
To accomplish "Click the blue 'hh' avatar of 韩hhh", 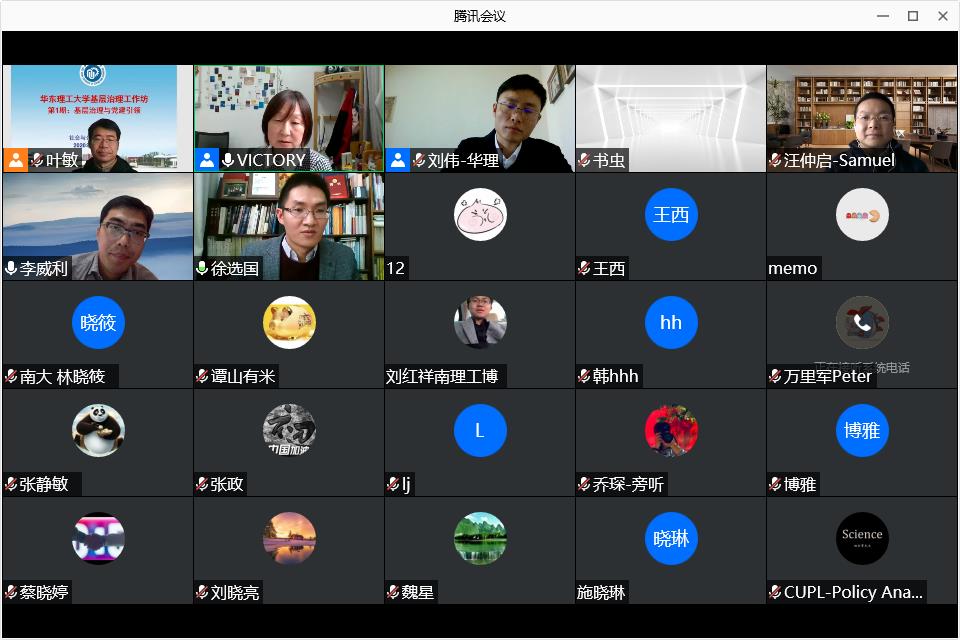I will click(671, 322).
